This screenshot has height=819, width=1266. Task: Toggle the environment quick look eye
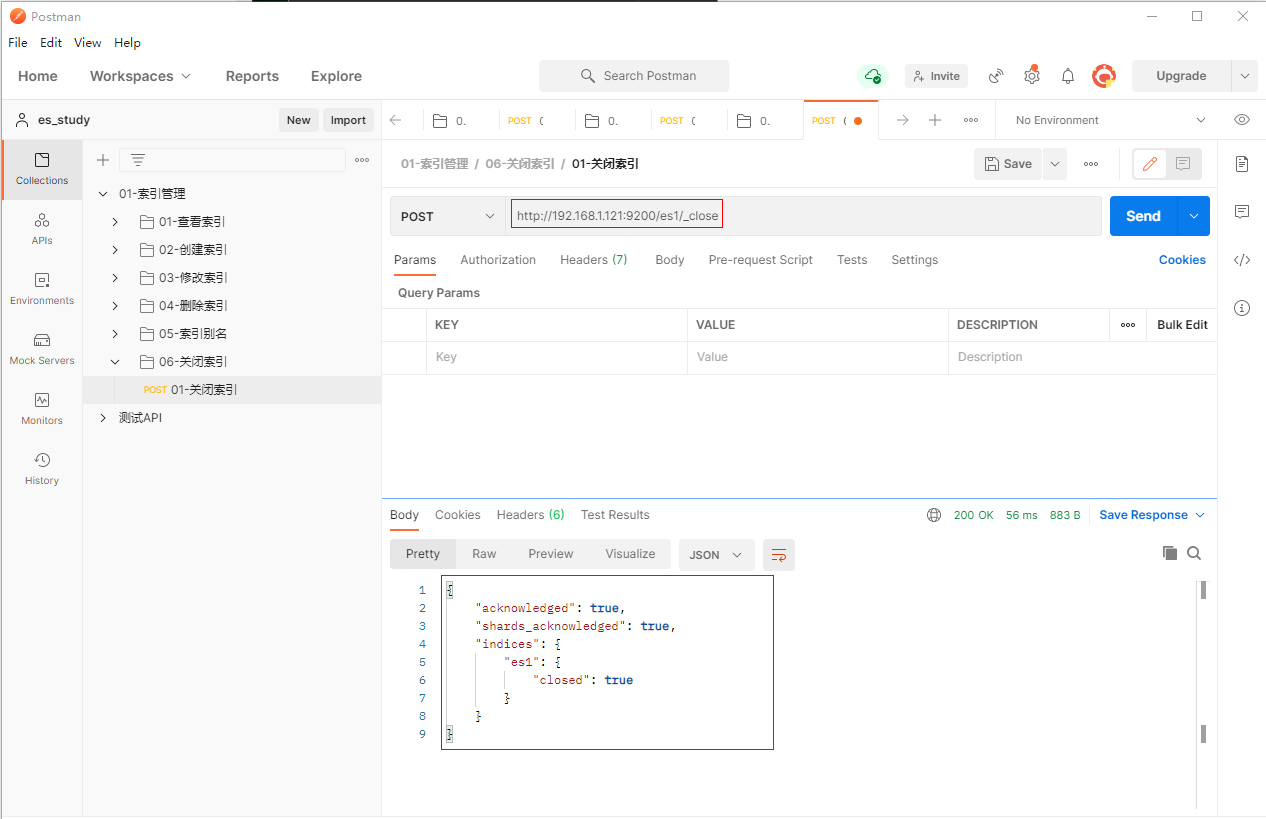click(x=1242, y=120)
